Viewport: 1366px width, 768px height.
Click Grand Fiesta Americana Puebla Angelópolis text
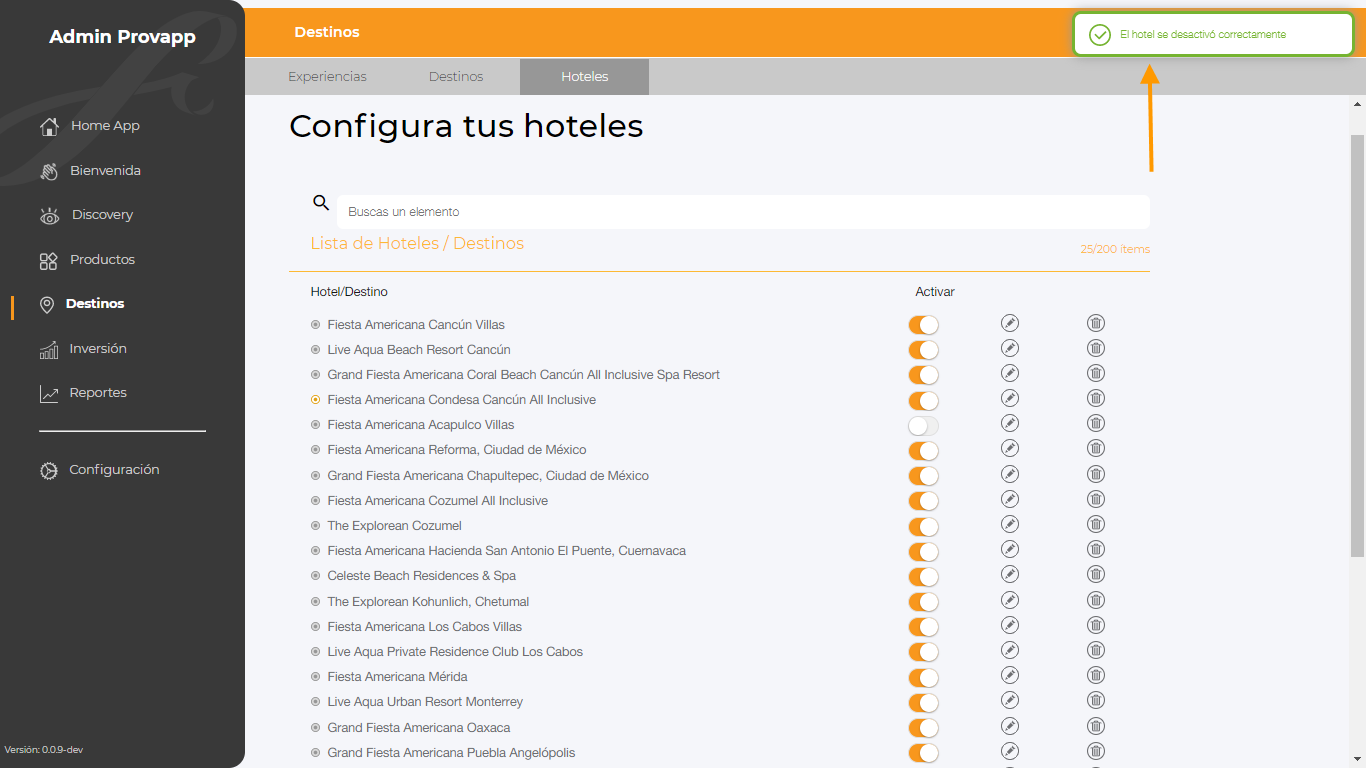point(451,753)
